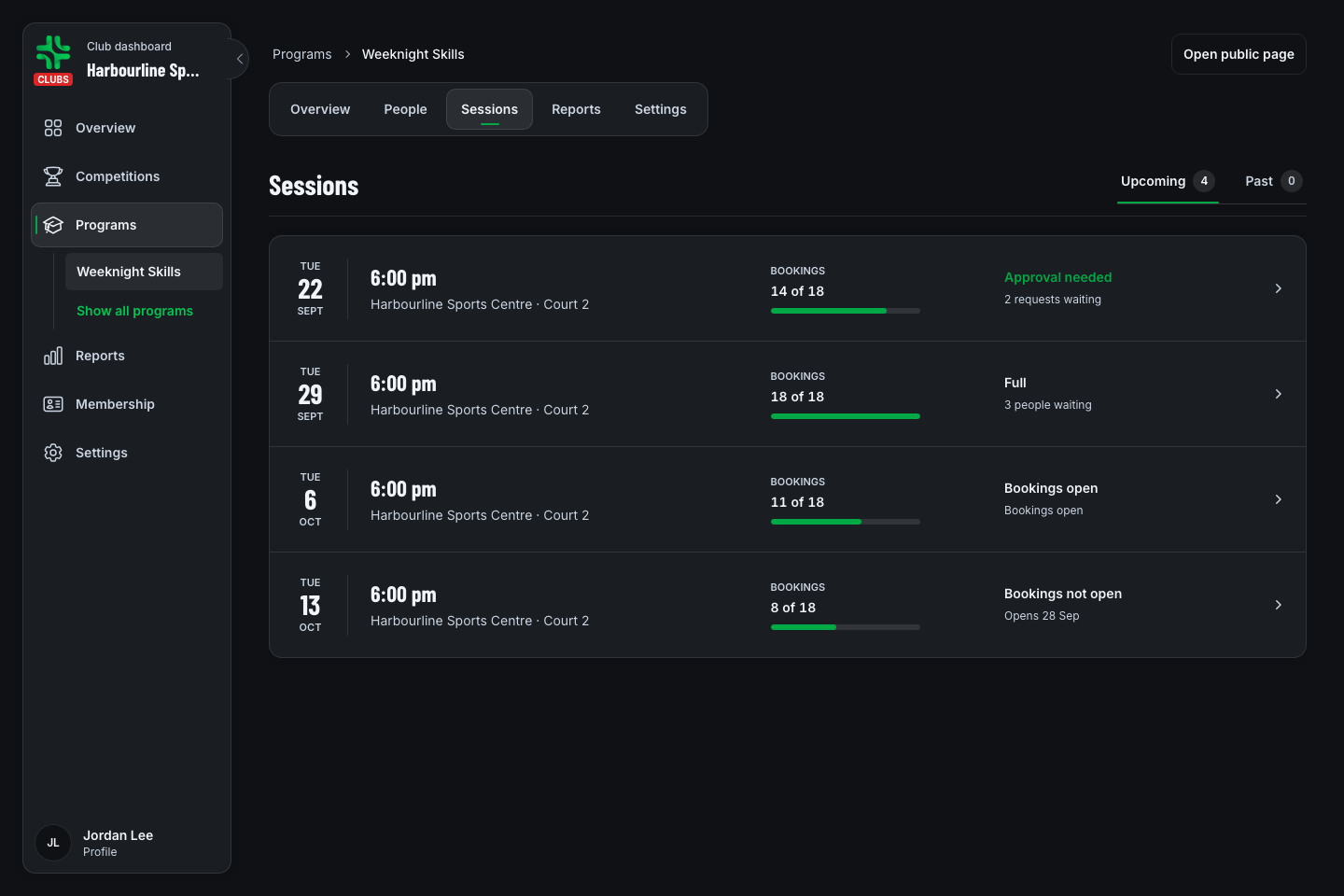Click Bookings not open status
Viewport: 1344px width, 896px height.
pyautogui.click(x=1063, y=594)
